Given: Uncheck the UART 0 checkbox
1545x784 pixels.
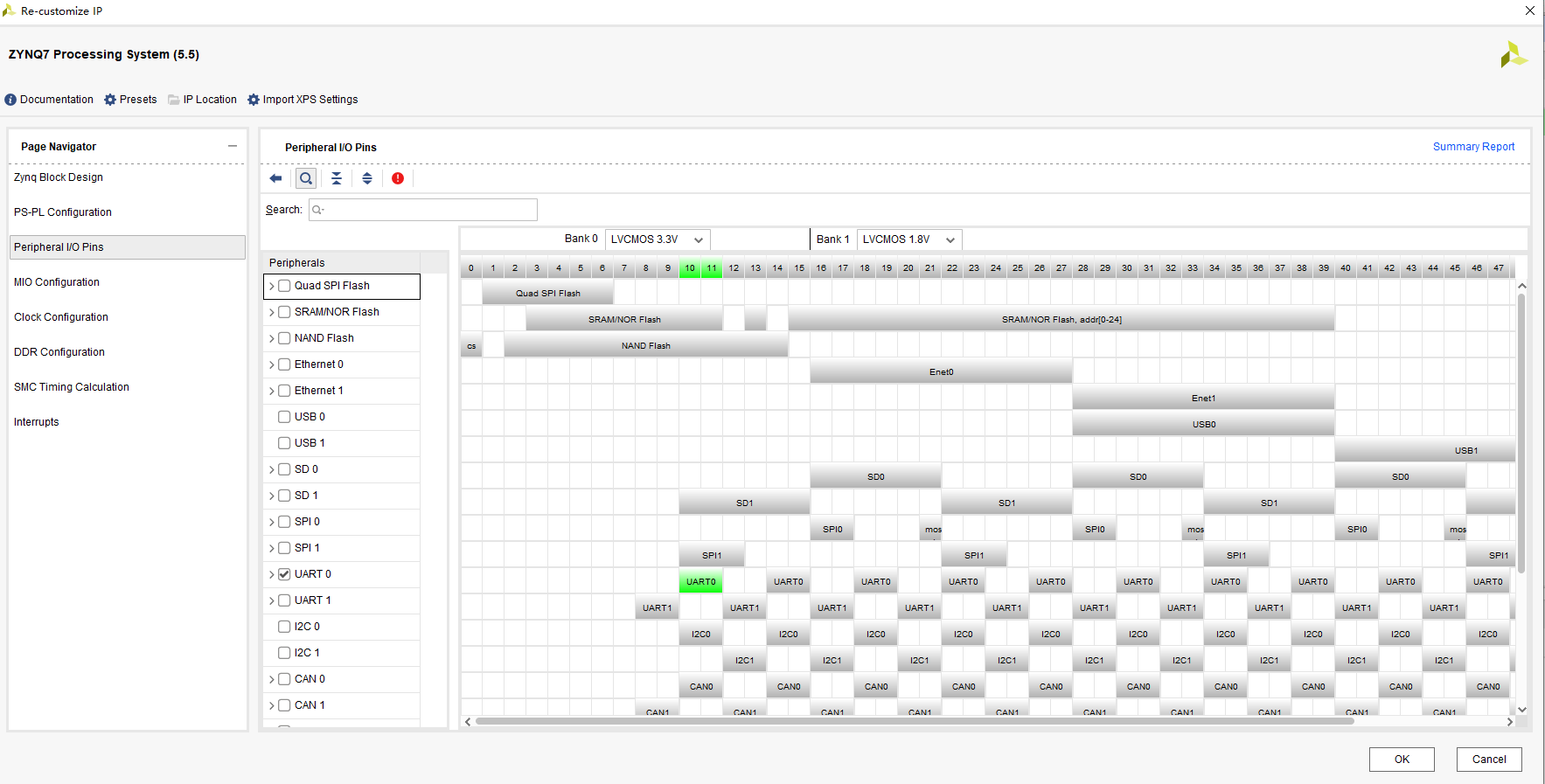Looking at the screenshot, I should (x=284, y=574).
